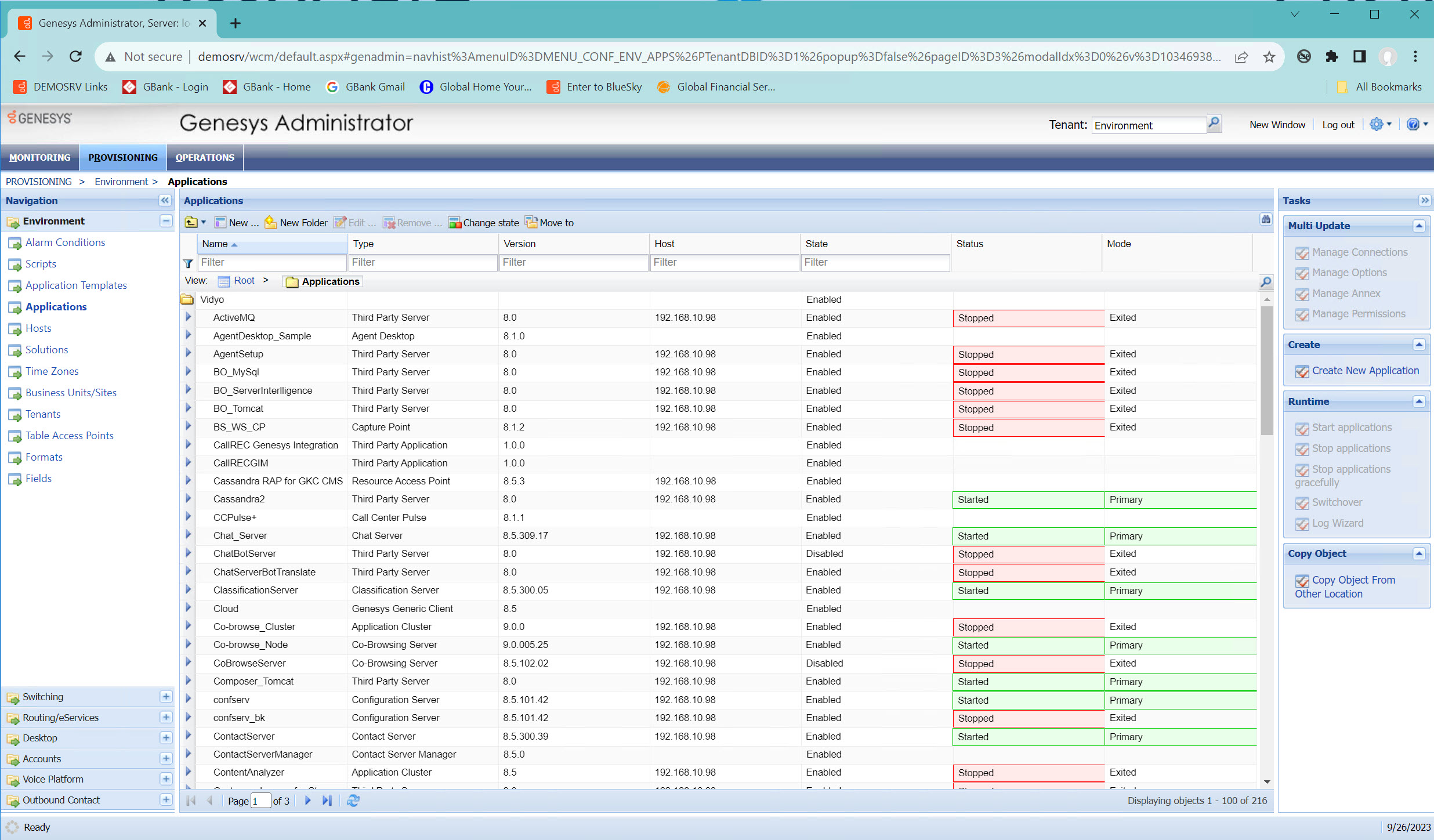This screenshot has width=1434, height=840.
Task: Click Change state toolbar button
Action: click(x=484, y=223)
